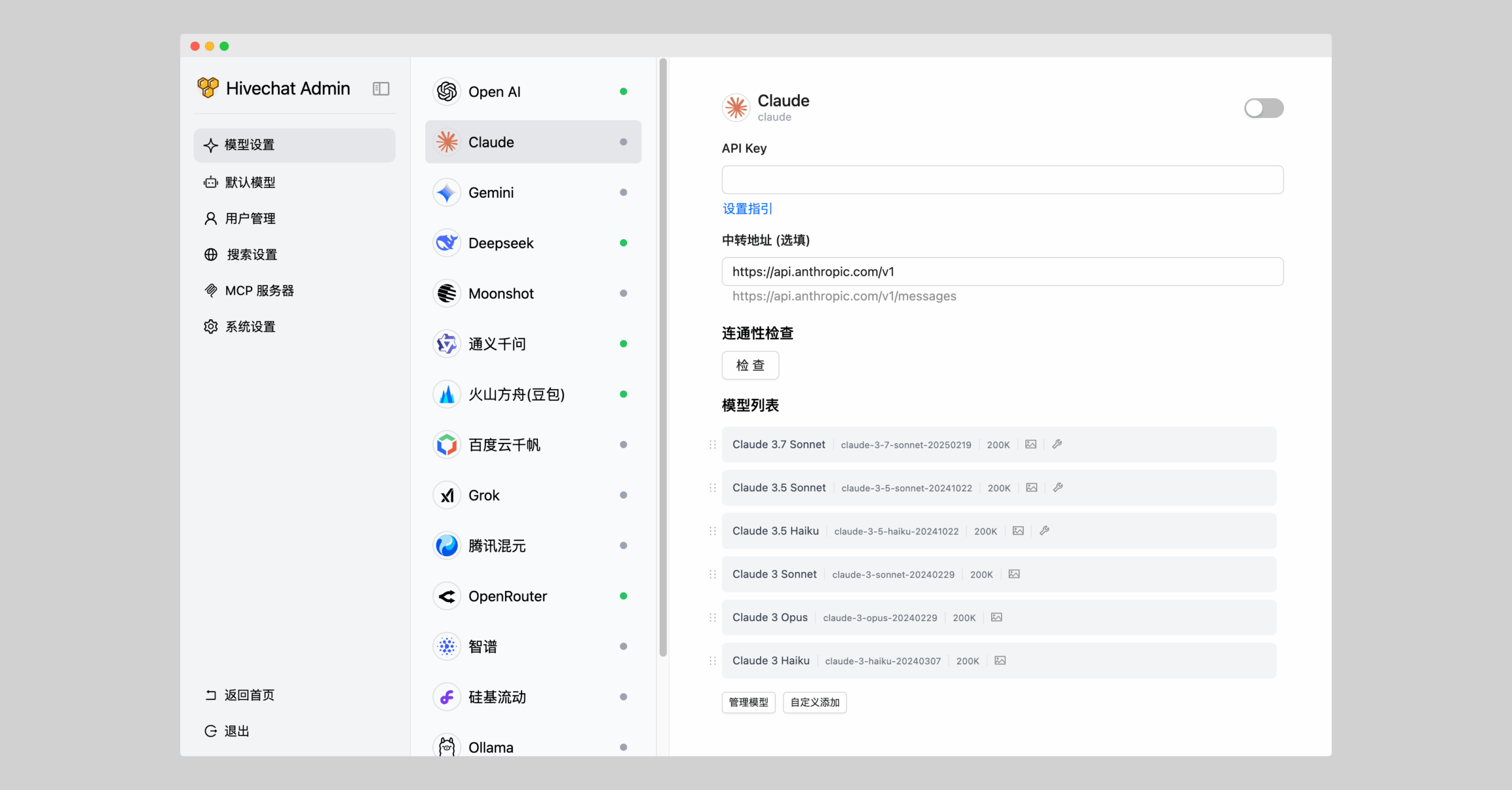
Task: Click the 管理模型 button
Action: click(748, 703)
